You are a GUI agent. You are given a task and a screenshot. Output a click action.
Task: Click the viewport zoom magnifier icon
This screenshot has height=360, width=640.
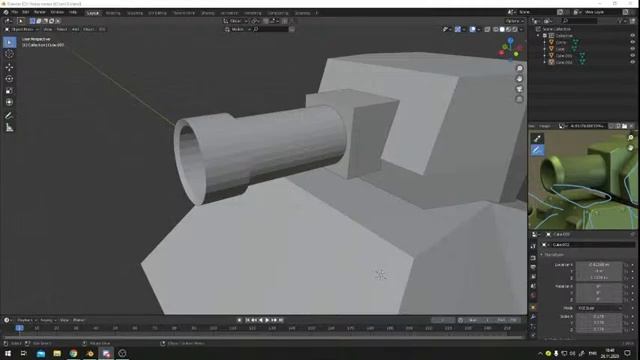click(x=519, y=69)
